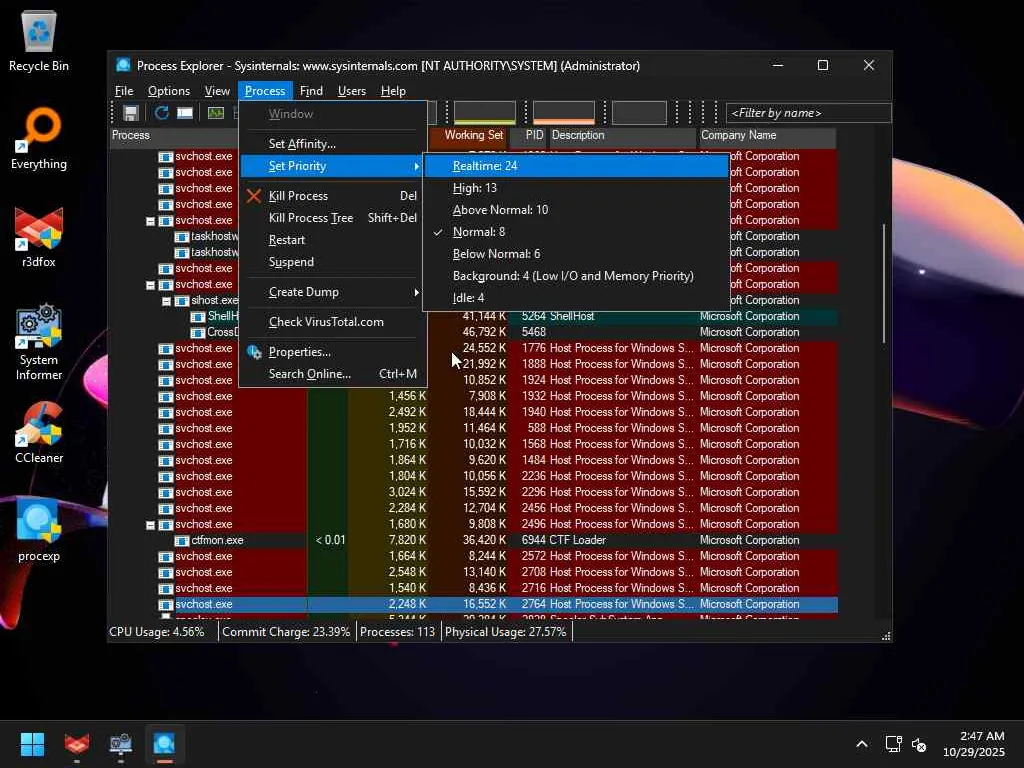Open procexp desktop shortcut
This screenshot has height=768, width=1024.
39,530
